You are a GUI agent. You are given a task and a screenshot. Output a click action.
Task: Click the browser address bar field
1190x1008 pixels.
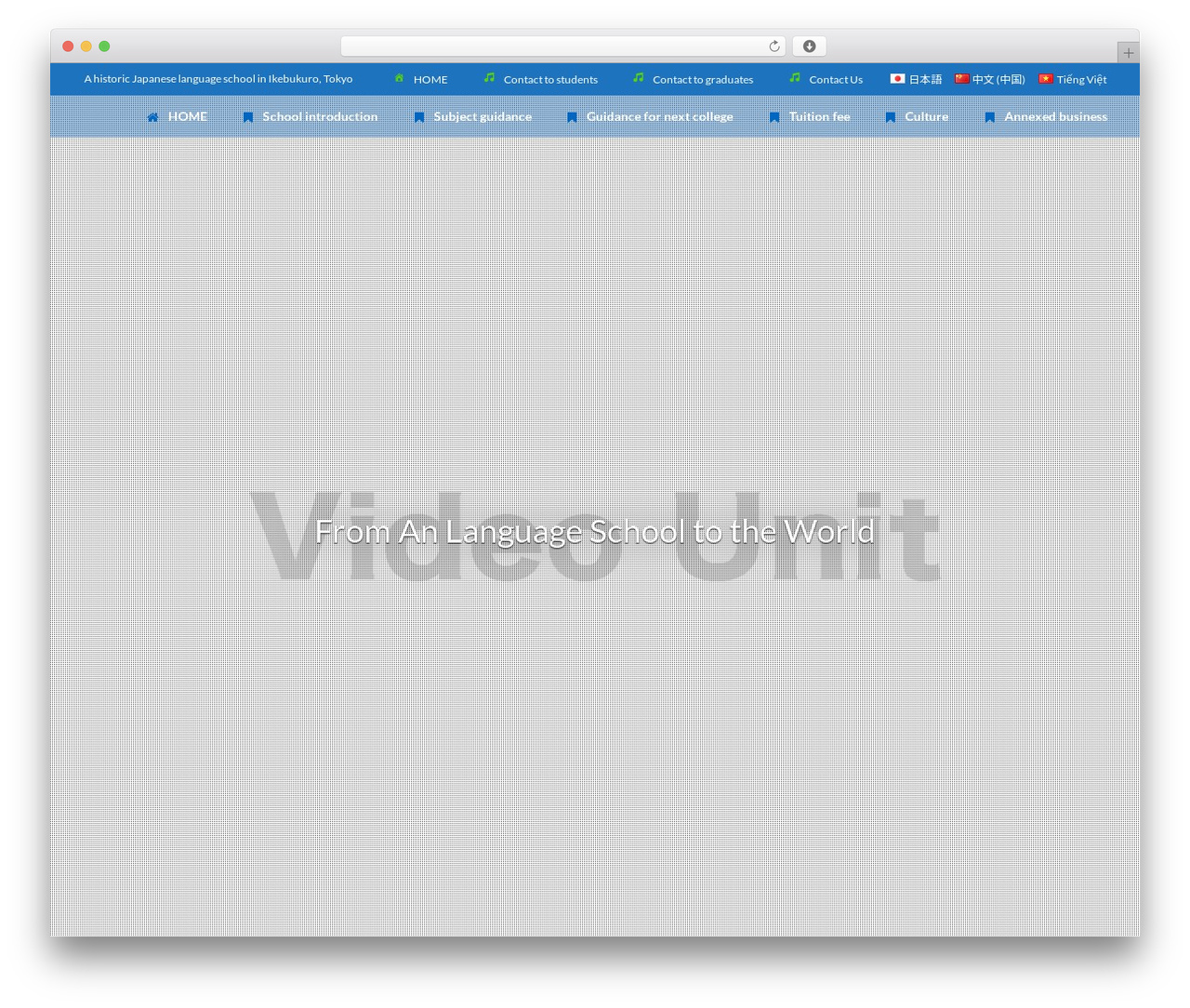coord(563,46)
